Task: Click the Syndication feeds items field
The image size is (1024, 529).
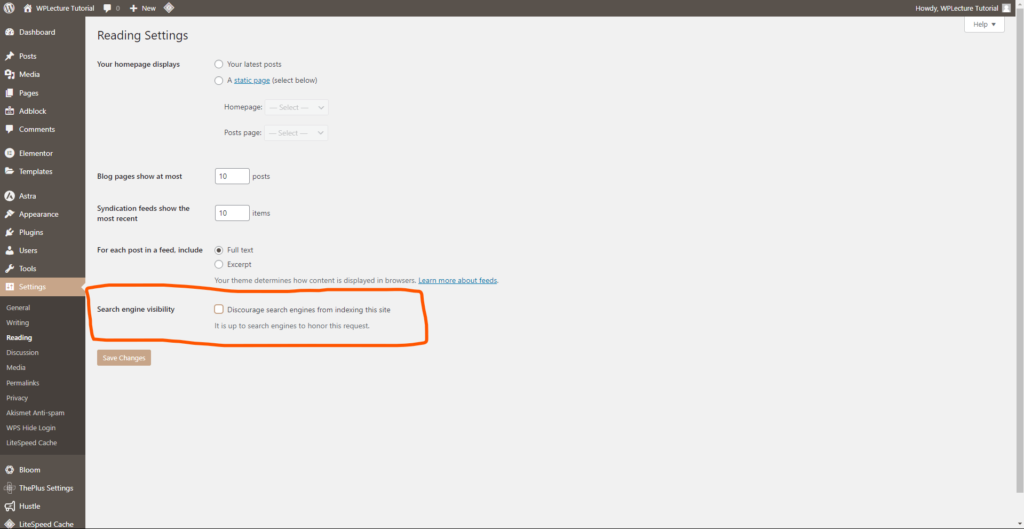Action: (x=232, y=213)
